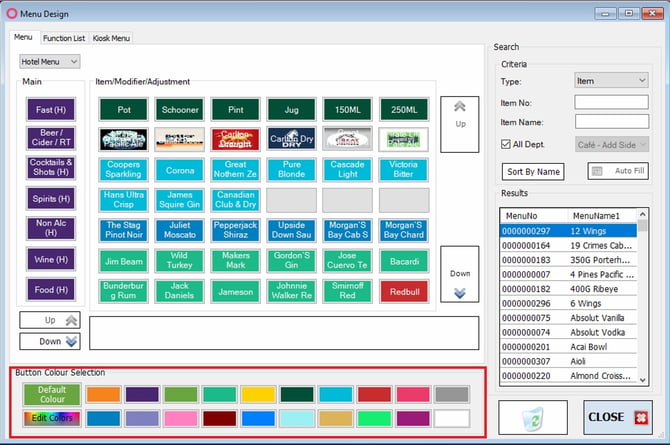This screenshot has height=445, width=670.
Task: Click the 250ML size button
Action: 404,109
